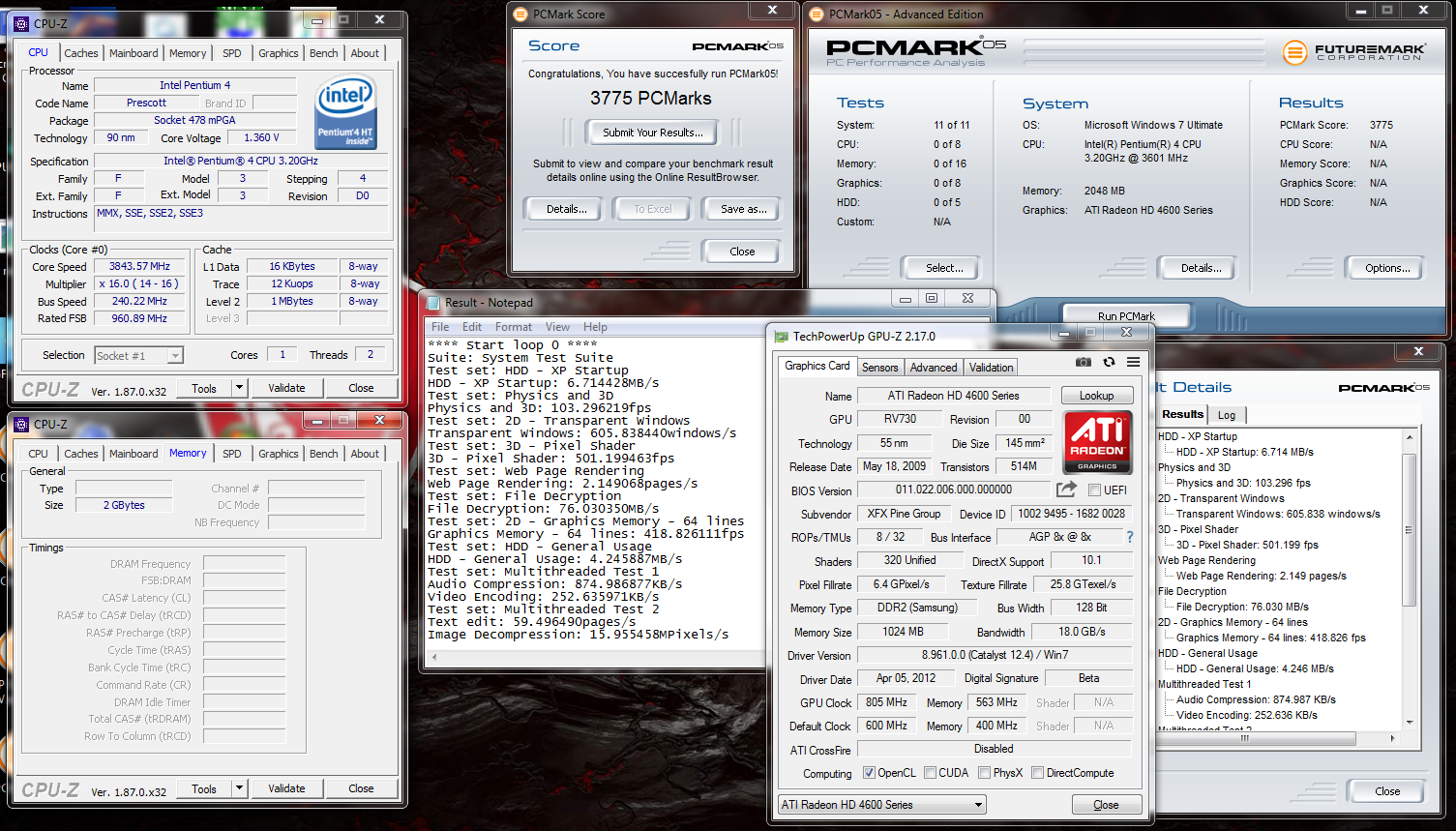This screenshot has width=1456, height=831.
Task: Click the Driver Version 8.961.0.0 field
Action: (994, 655)
